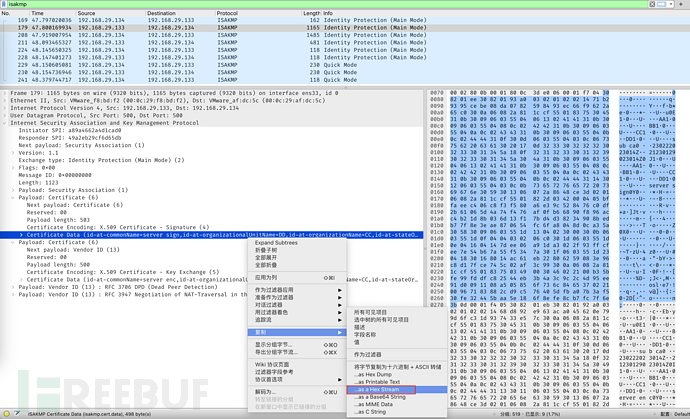Screen dimensions: 690x419
Task: Select packet number 241 row
Action: pyautogui.click(x=345, y=80)
